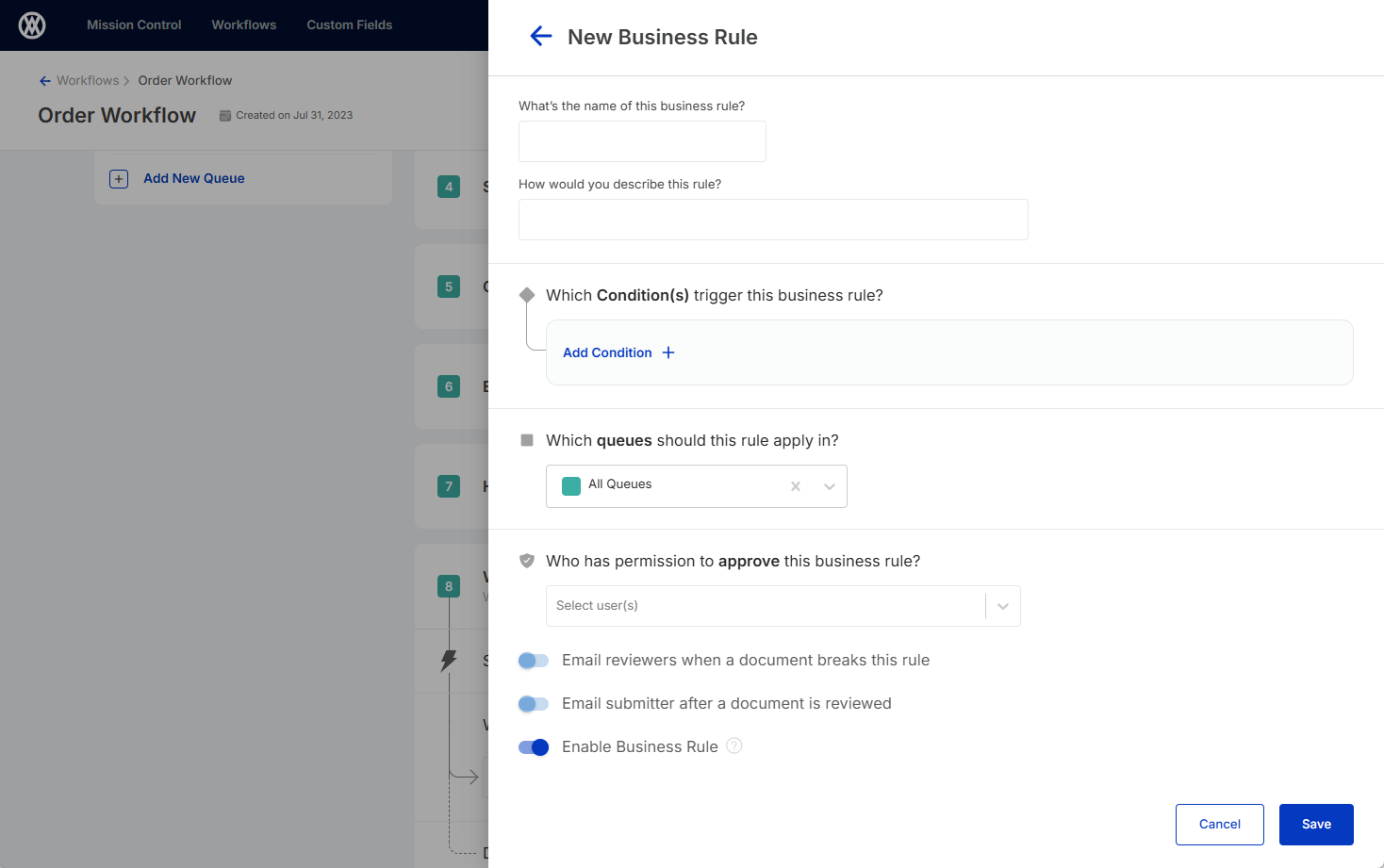Click the lightning bolt icon in the workflow
The width and height of the screenshot is (1384, 868).
[x=449, y=660]
